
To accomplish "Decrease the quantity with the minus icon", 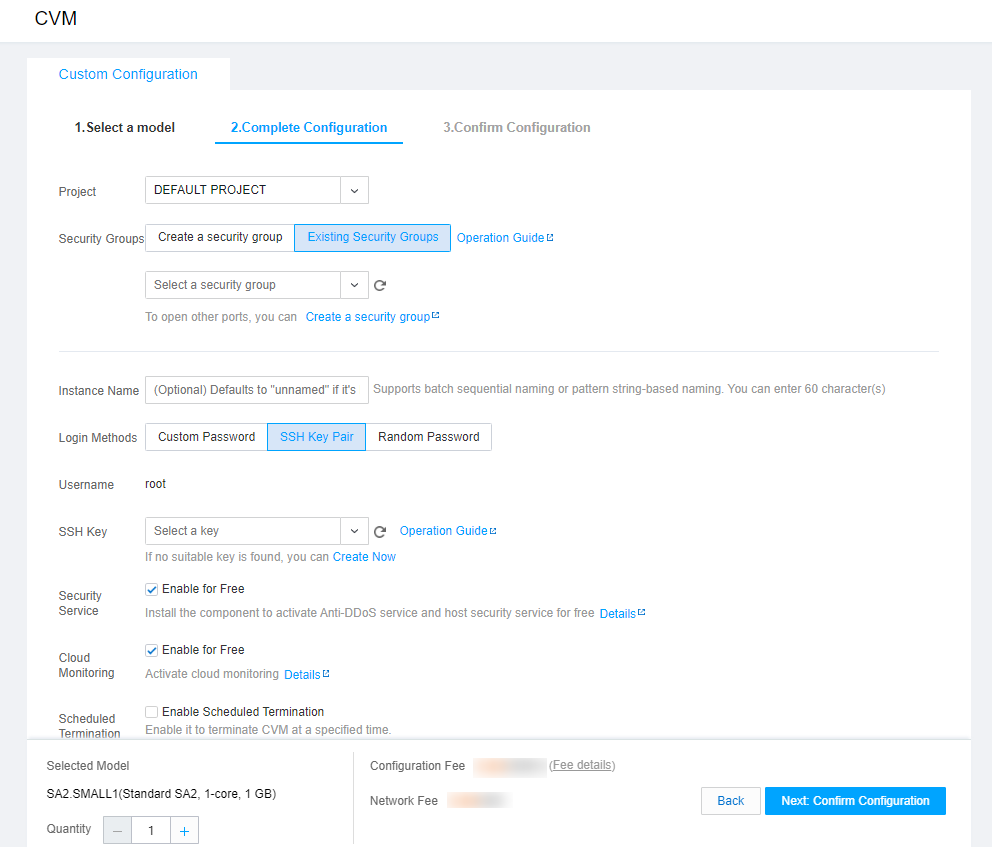I will click(x=117, y=829).
